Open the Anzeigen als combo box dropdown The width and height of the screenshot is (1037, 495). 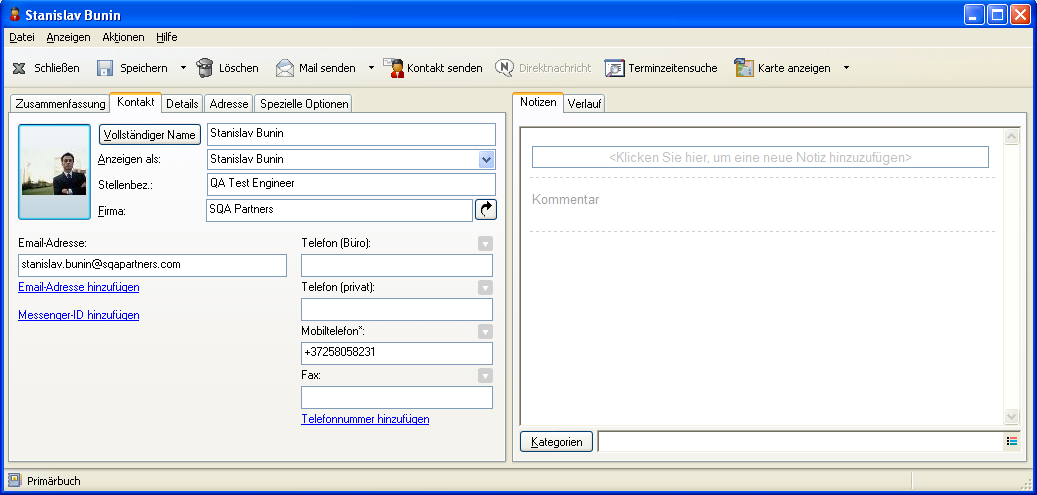click(487, 159)
